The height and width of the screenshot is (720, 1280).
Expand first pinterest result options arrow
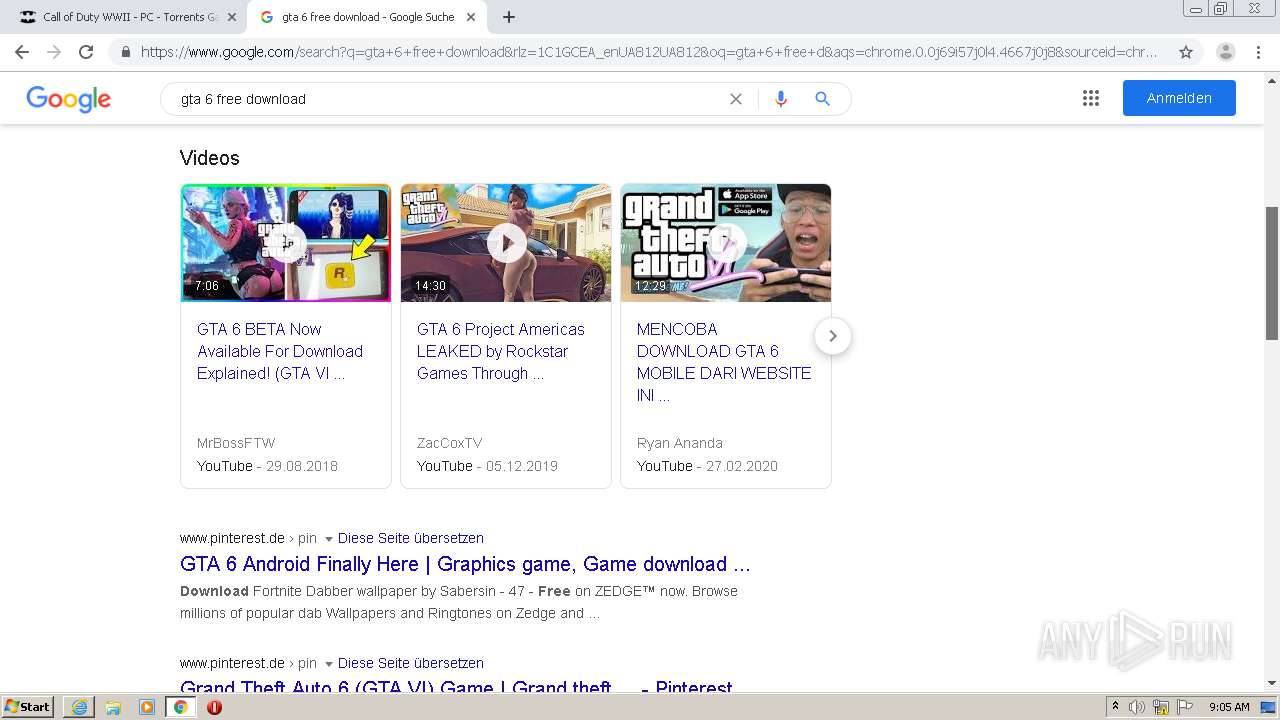tap(328, 538)
